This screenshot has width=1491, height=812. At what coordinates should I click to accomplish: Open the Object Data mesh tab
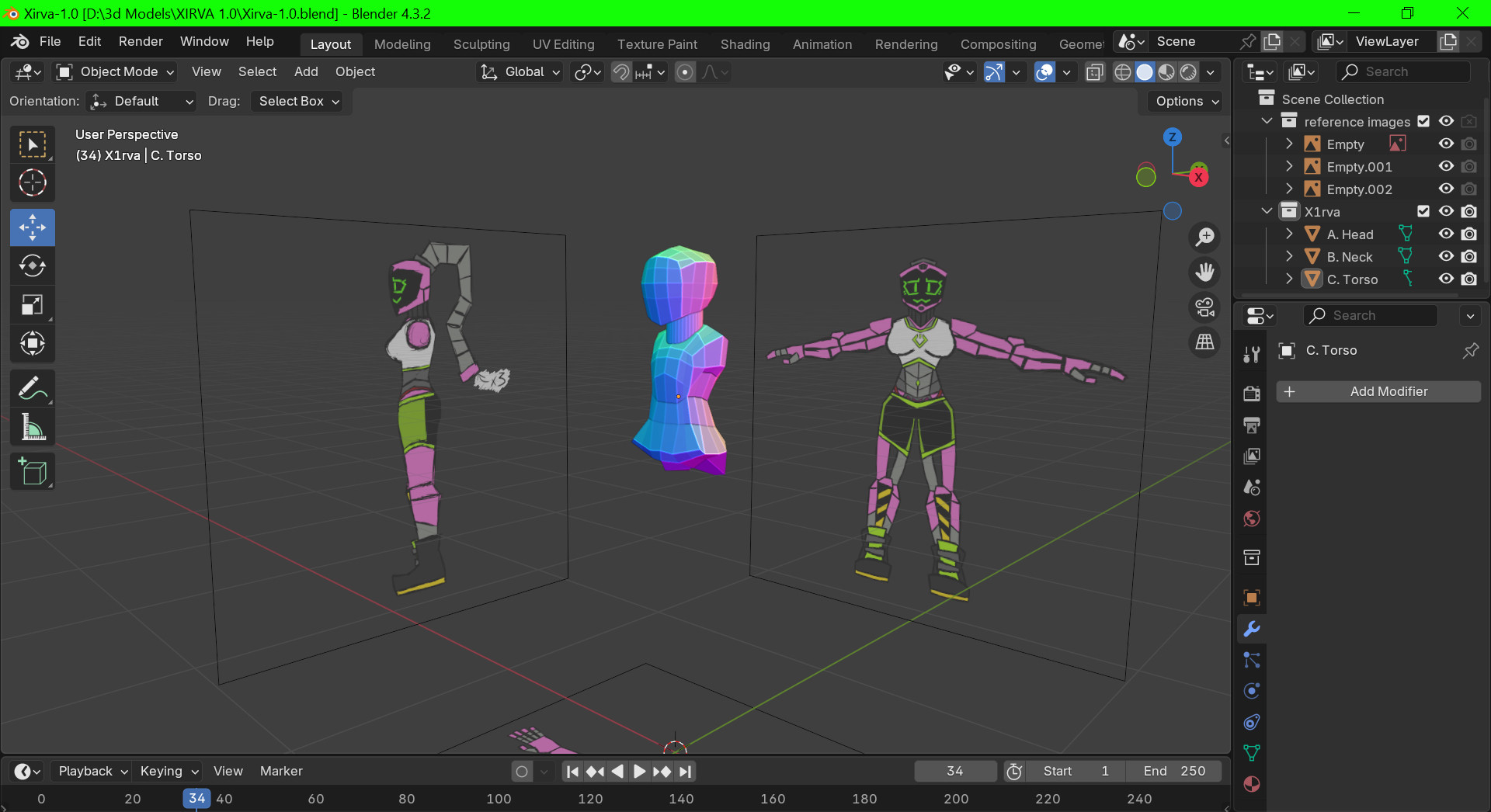click(1251, 753)
